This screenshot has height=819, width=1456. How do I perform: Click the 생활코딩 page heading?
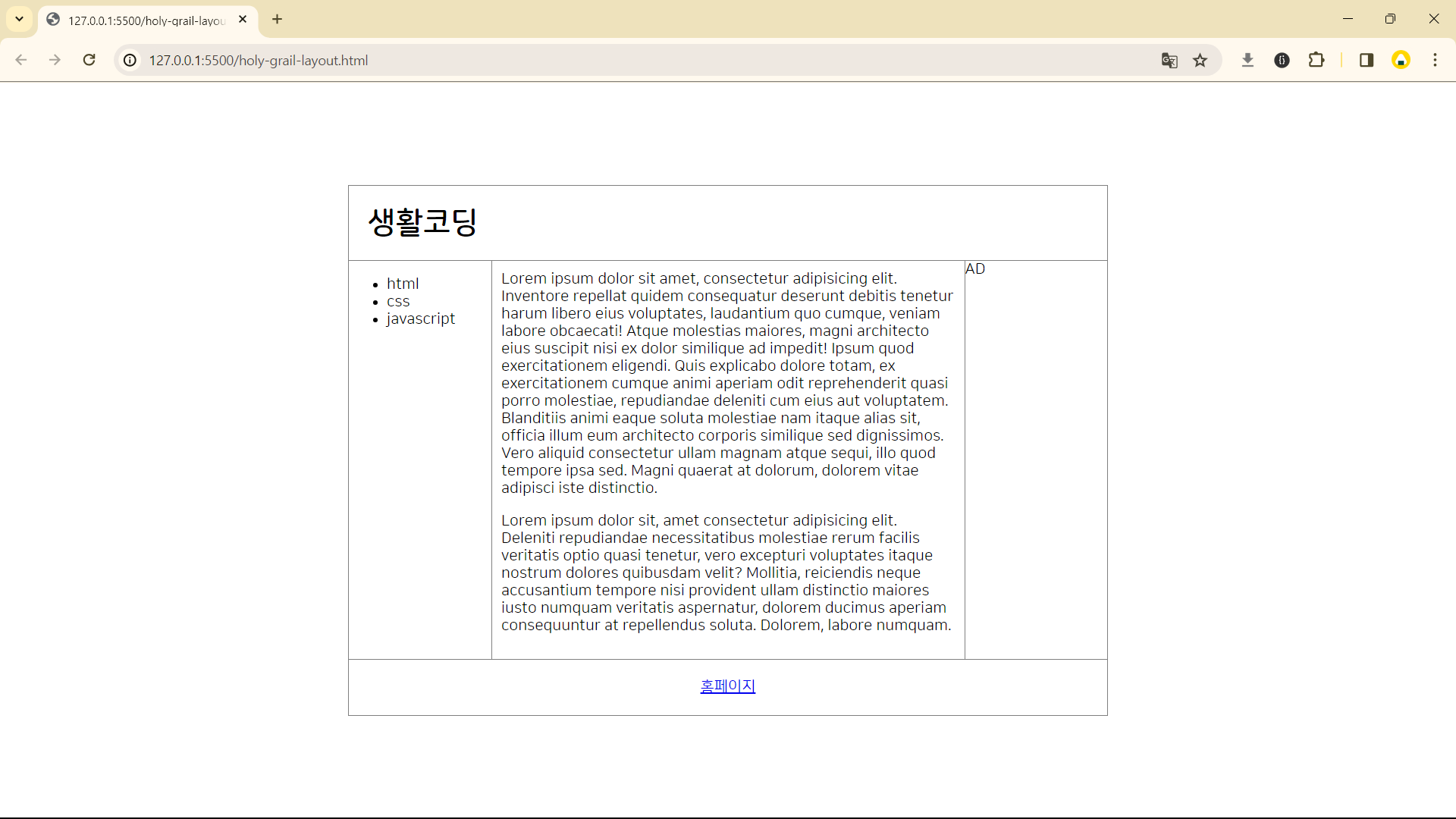tap(422, 222)
